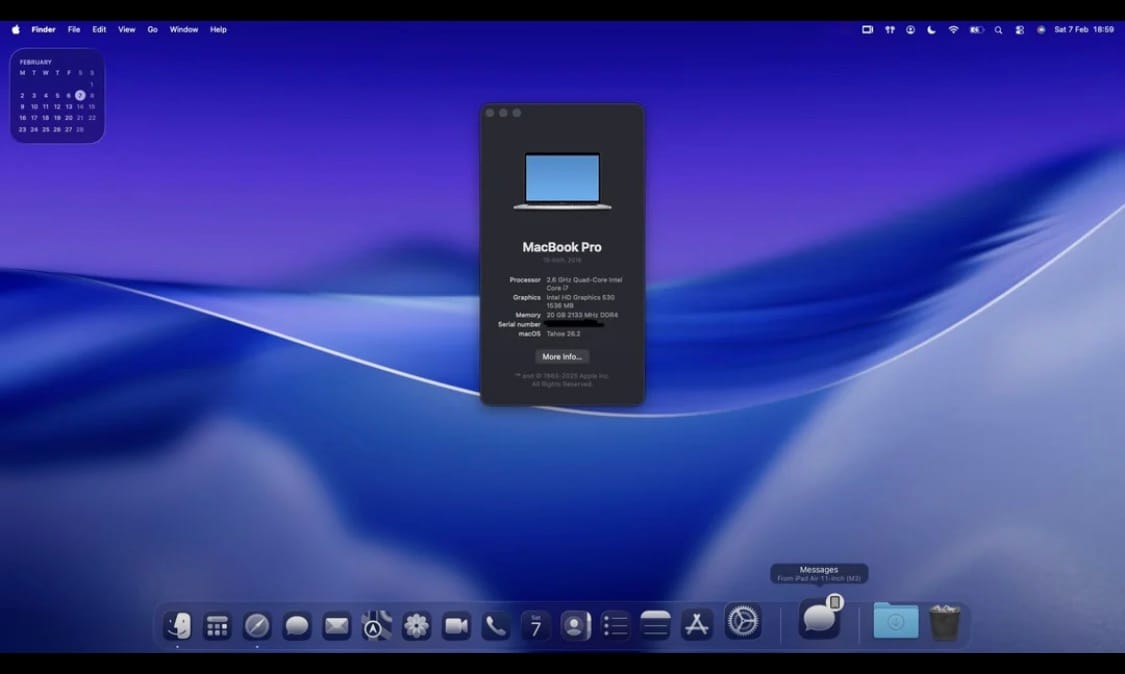Launch Maps from the Dock

pyautogui.click(x=376, y=626)
